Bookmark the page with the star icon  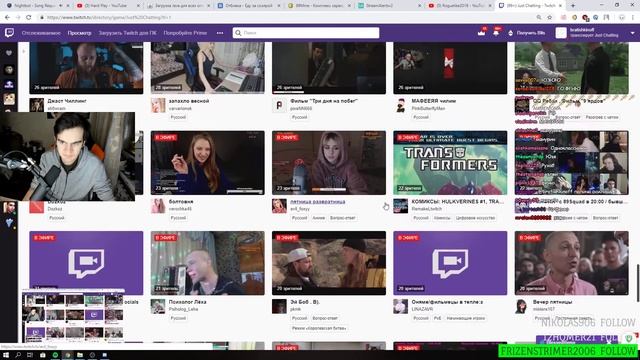549,18
